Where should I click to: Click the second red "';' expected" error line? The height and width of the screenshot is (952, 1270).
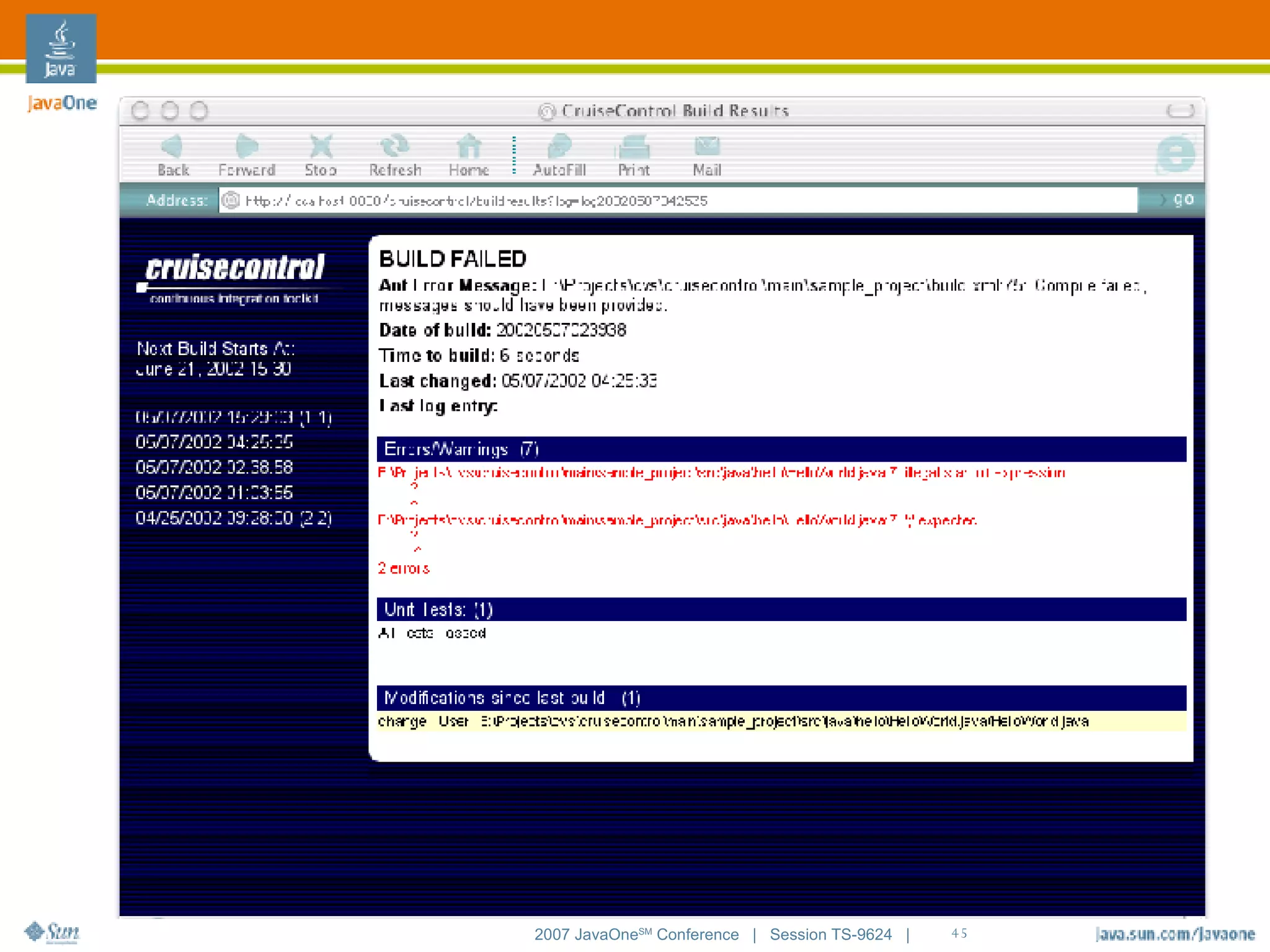[677, 520]
